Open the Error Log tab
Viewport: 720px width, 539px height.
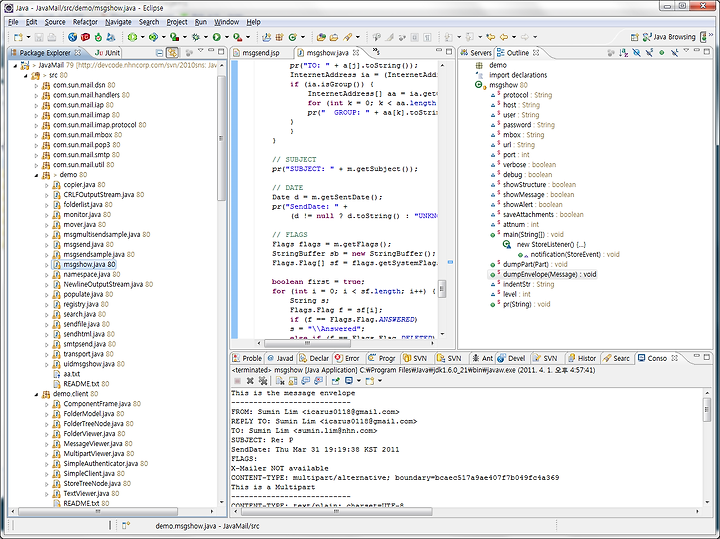click(347, 359)
